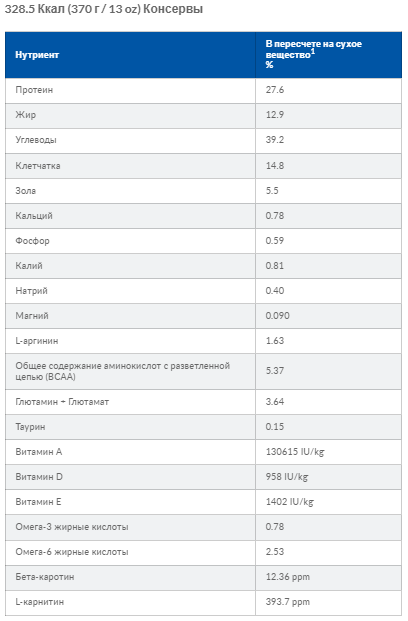Select the Калий row label
The width and height of the screenshot is (408, 621).
click(29, 266)
